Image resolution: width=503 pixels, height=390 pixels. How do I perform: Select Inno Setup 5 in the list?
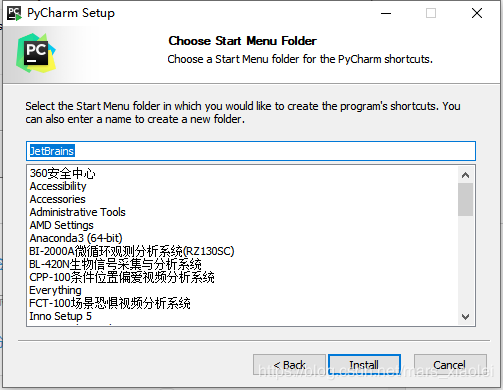pyautogui.click(x=60, y=316)
